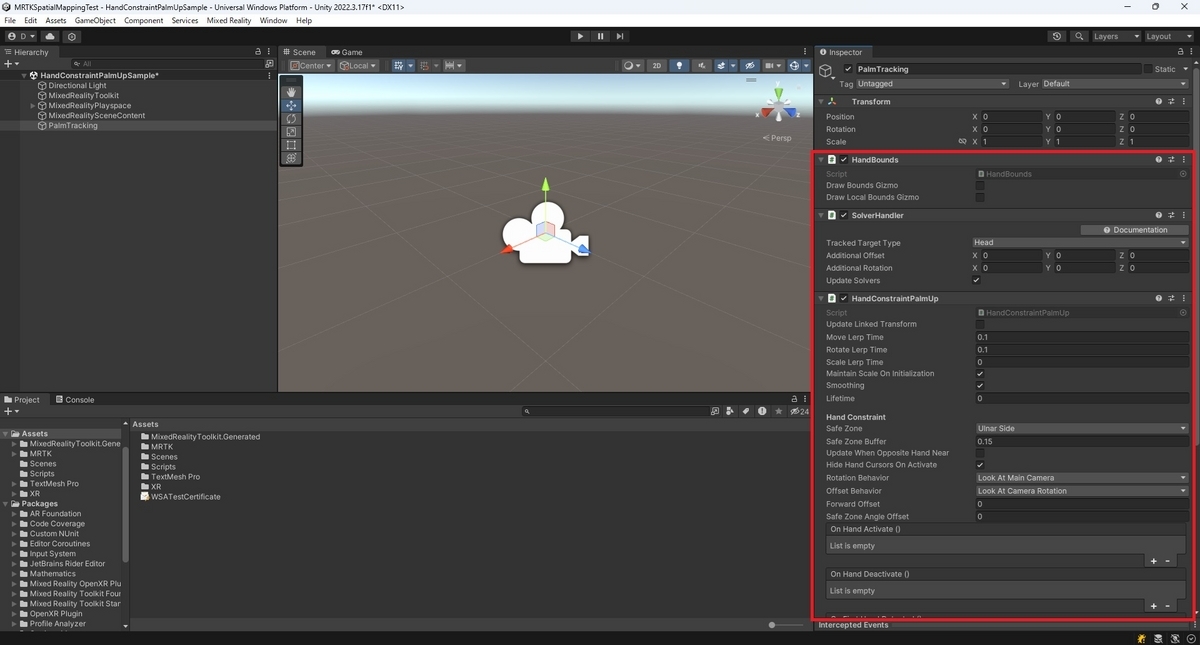Select the Rotate tool in Scene overlay
The height and width of the screenshot is (645, 1200).
click(291, 118)
